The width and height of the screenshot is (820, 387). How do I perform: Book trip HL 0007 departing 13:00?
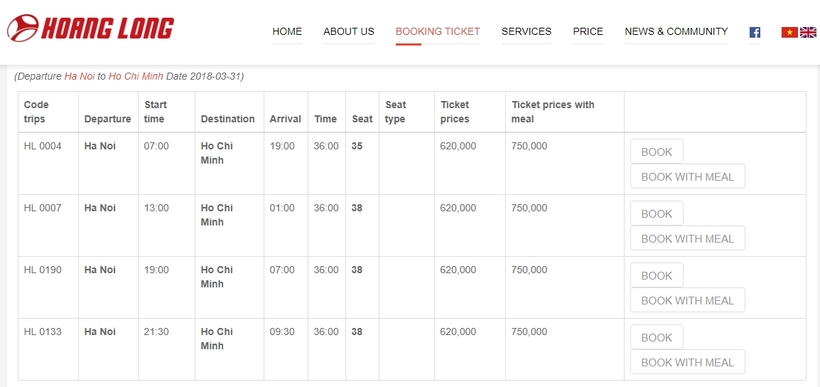[657, 213]
